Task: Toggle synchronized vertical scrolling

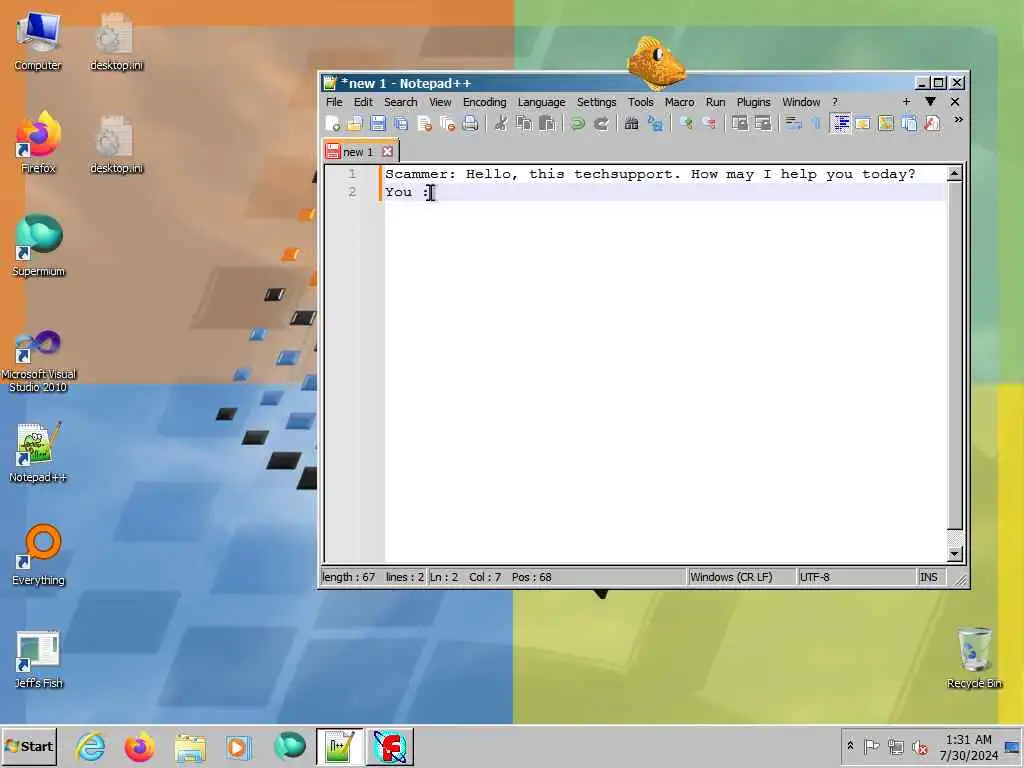Action: (x=740, y=123)
